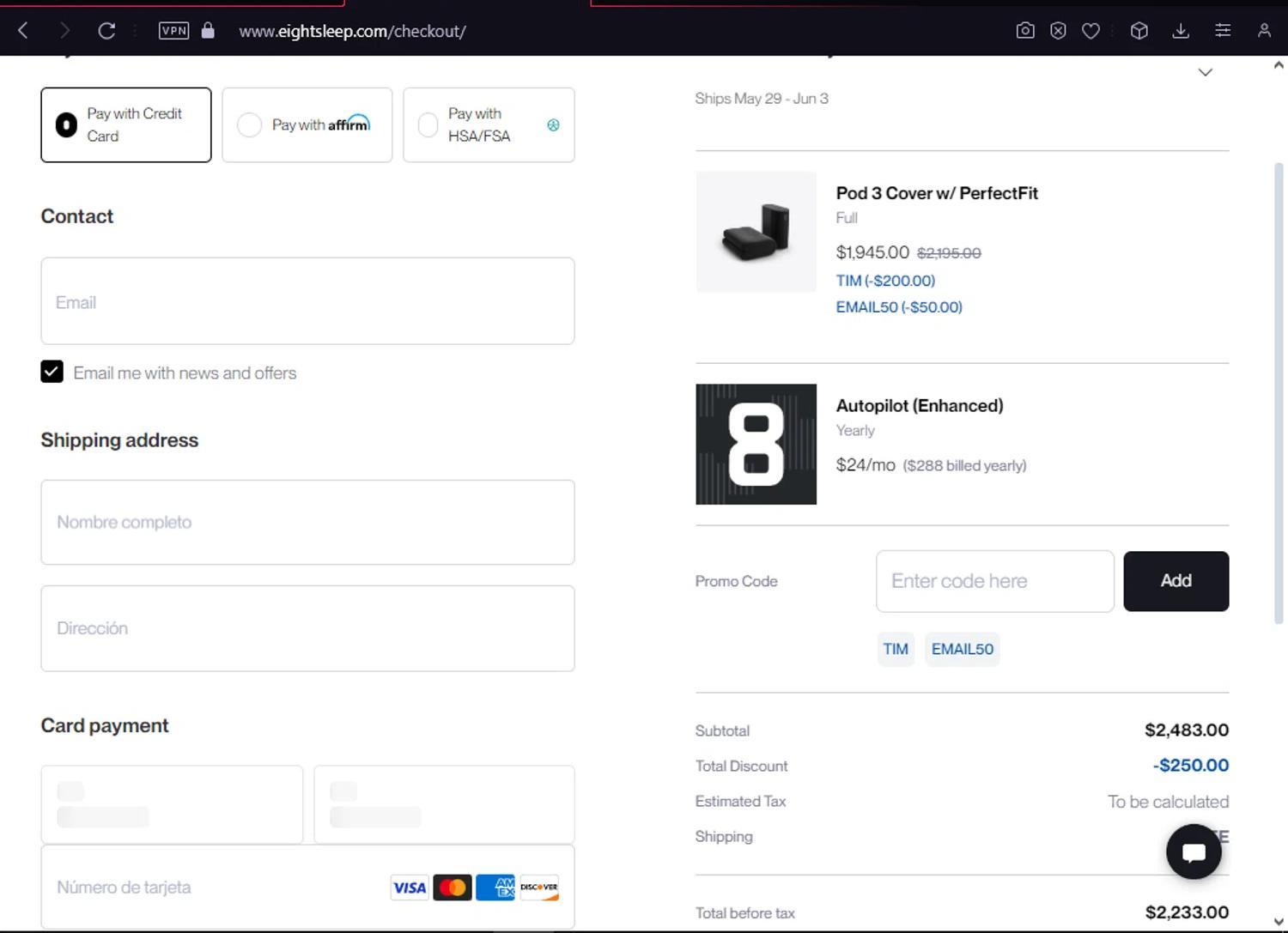
Task: Go back to the previous page
Action: tap(23, 31)
